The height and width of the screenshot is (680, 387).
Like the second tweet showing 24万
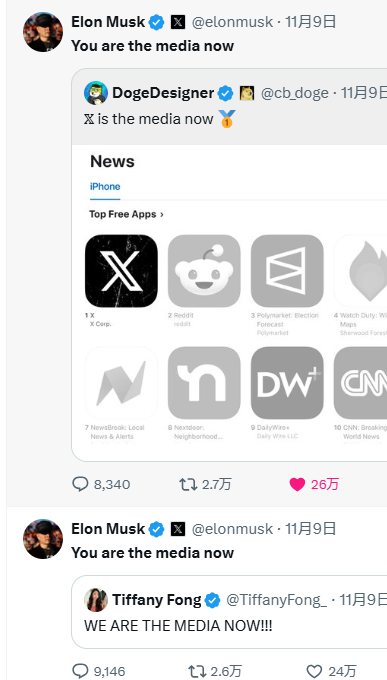(x=314, y=671)
